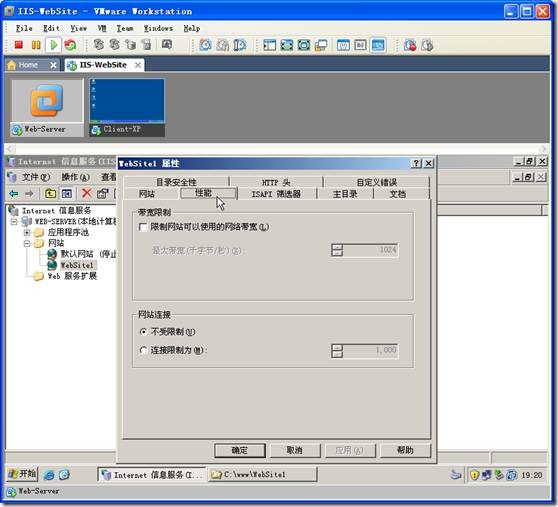Viewport: 558px width, 507px height.
Task: Click the highlighted console view icon
Action: click(378, 45)
